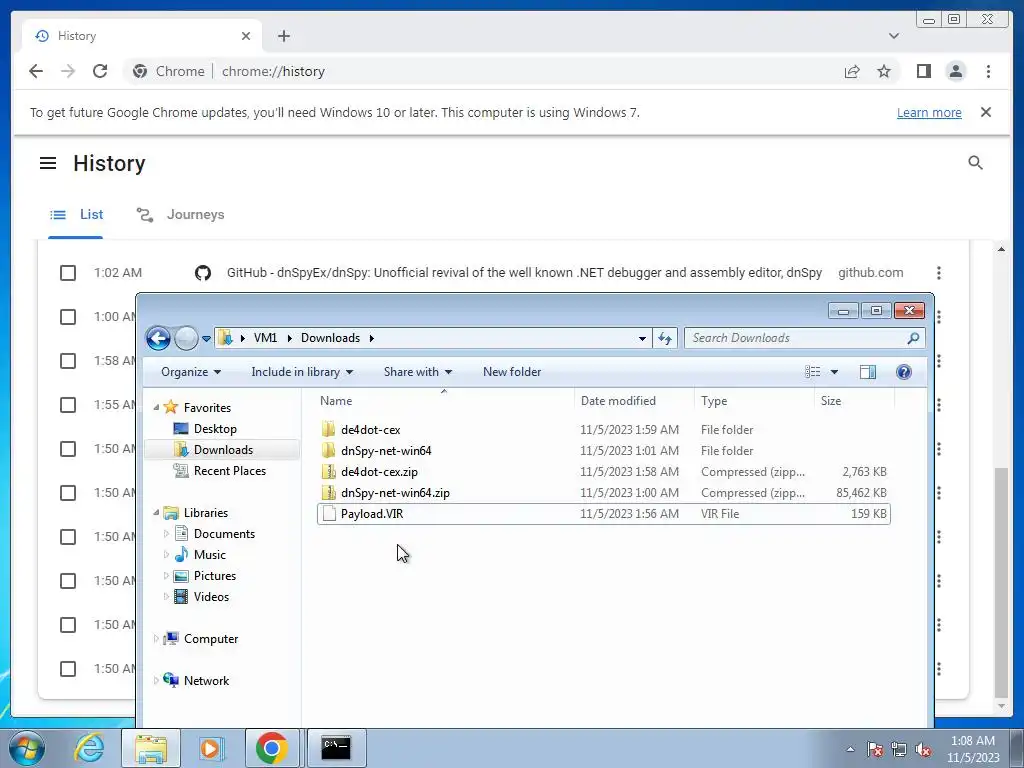
Task: Click New folder button
Action: 512,372
